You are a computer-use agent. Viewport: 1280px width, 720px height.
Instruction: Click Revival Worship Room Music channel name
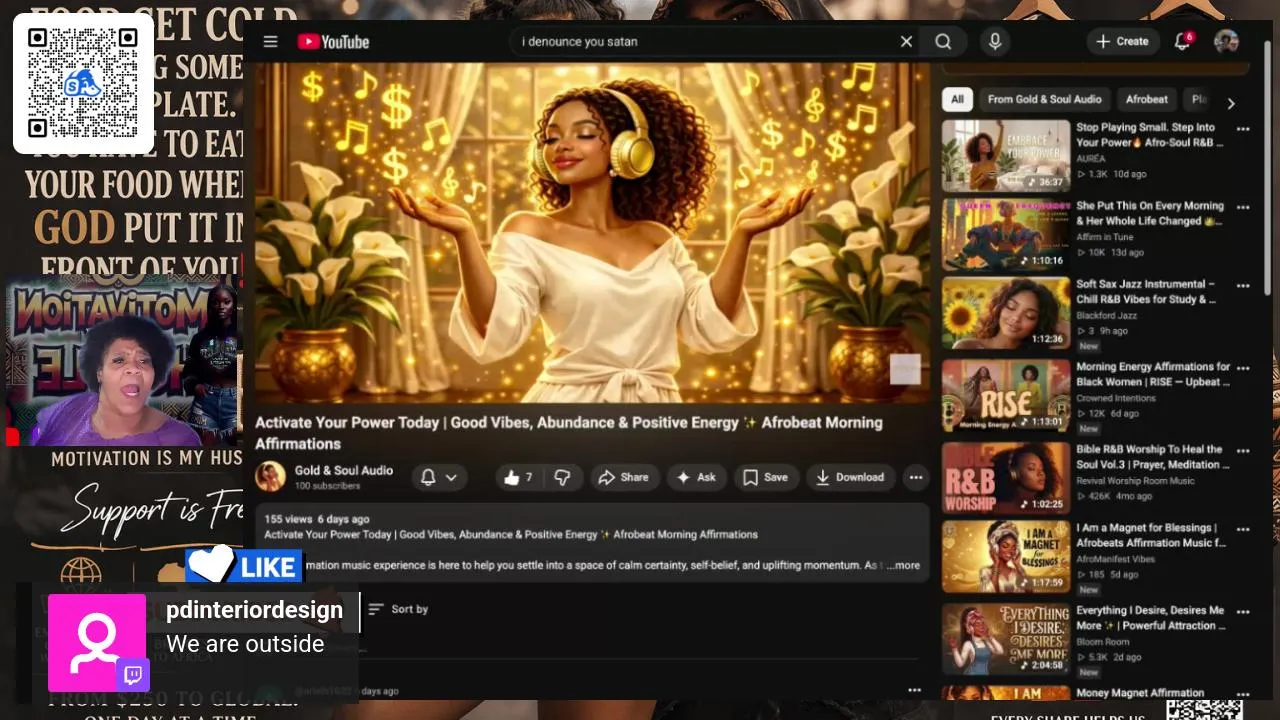(x=1135, y=481)
